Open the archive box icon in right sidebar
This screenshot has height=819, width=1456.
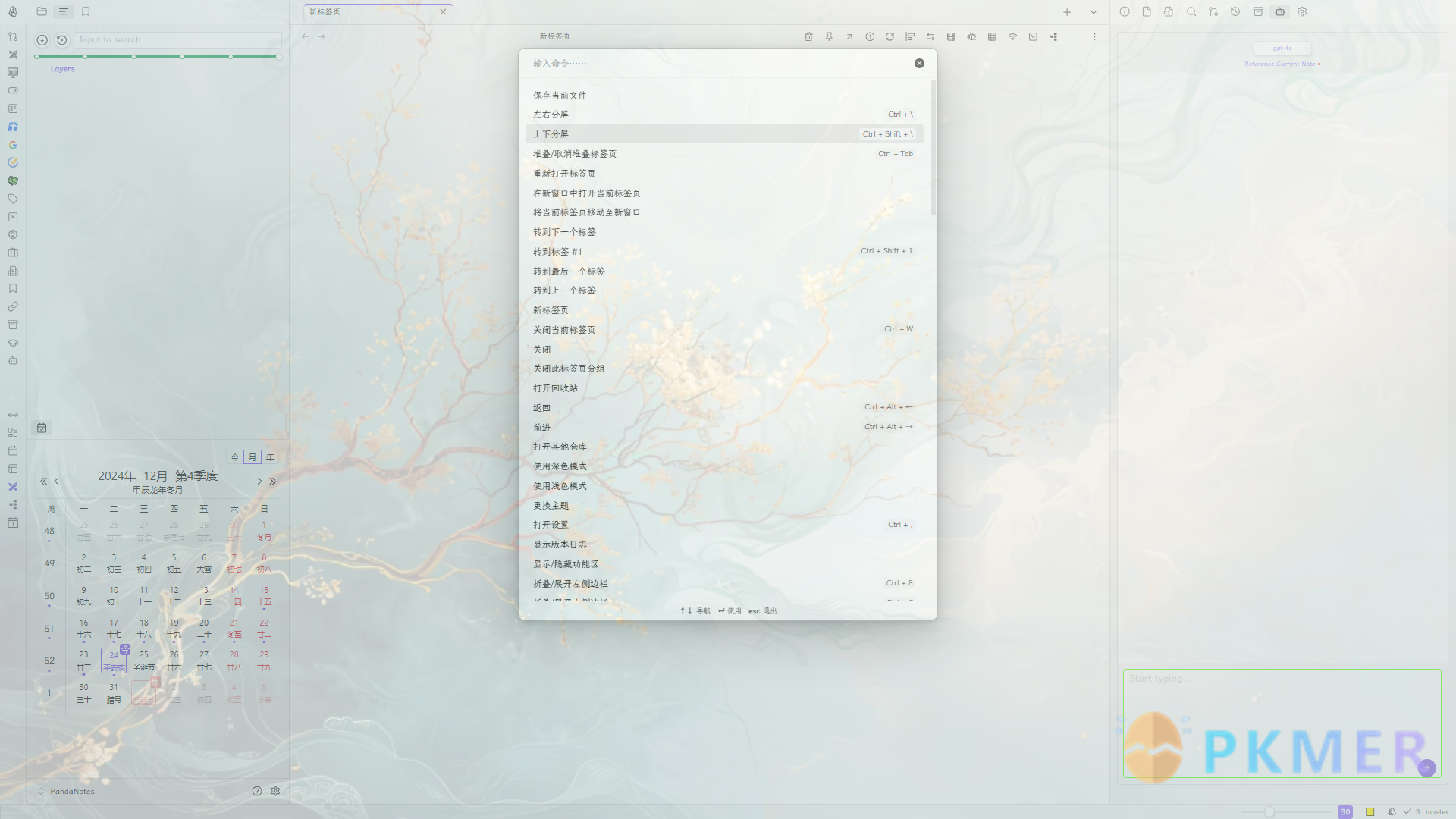1258,11
